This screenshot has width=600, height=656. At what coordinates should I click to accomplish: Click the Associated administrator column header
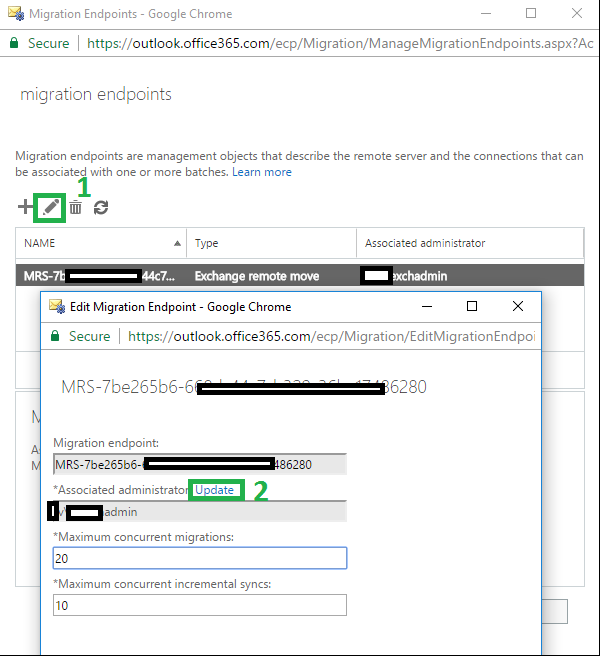coord(469,243)
